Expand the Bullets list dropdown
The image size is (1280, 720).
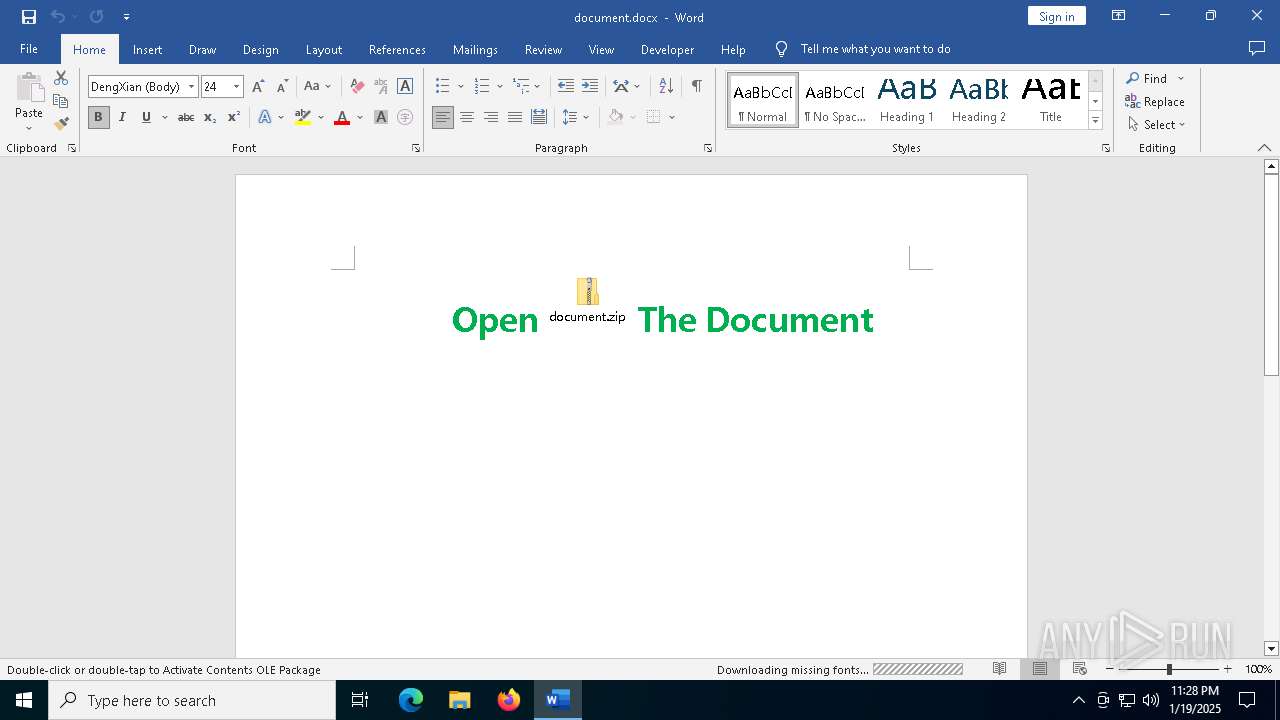tap(460, 86)
